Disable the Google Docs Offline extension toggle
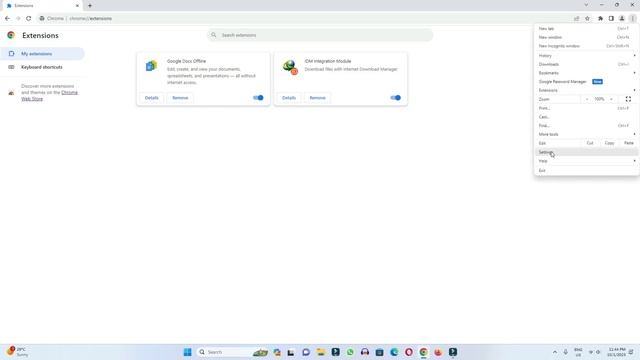Screen dimensions: 640x360 coord(258,98)
